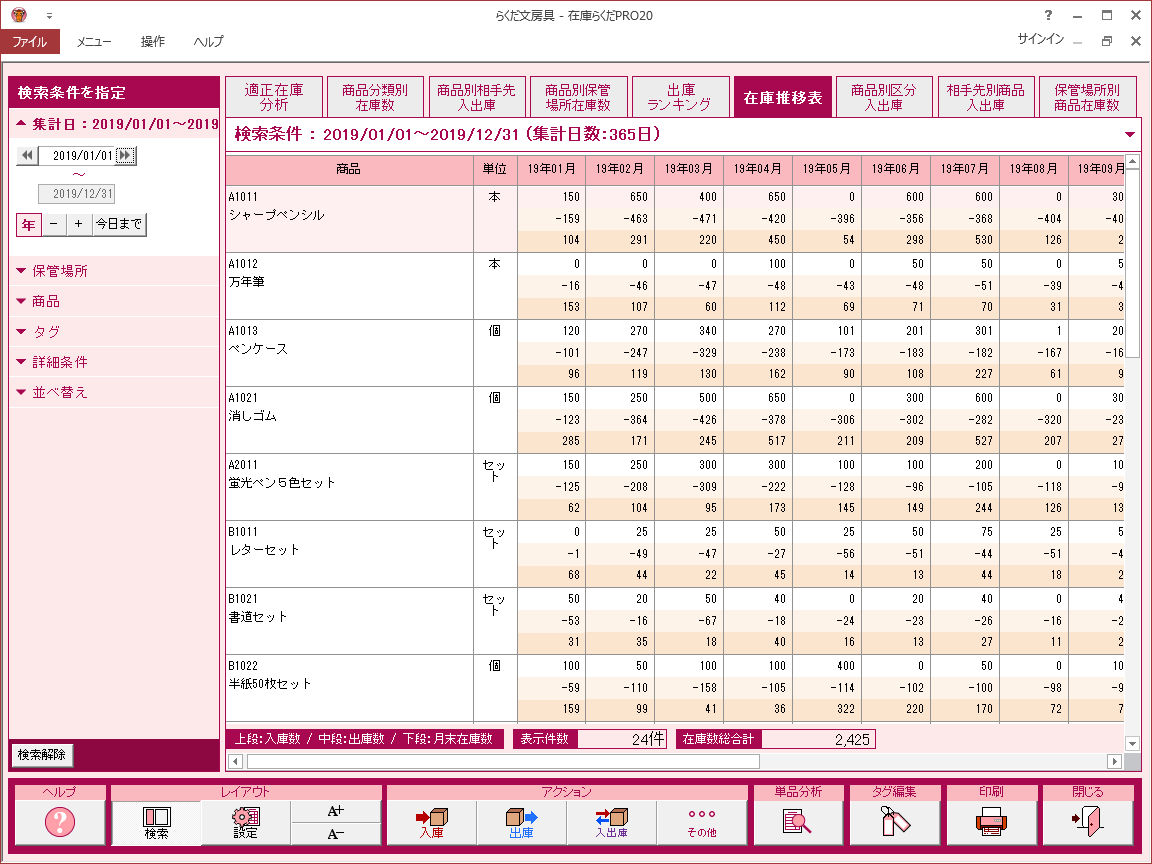The width and height of the screenshot is (1152, 864).
Task: Switch to 保管場所別商品在庫数 tab
Action: [1087, 97]
